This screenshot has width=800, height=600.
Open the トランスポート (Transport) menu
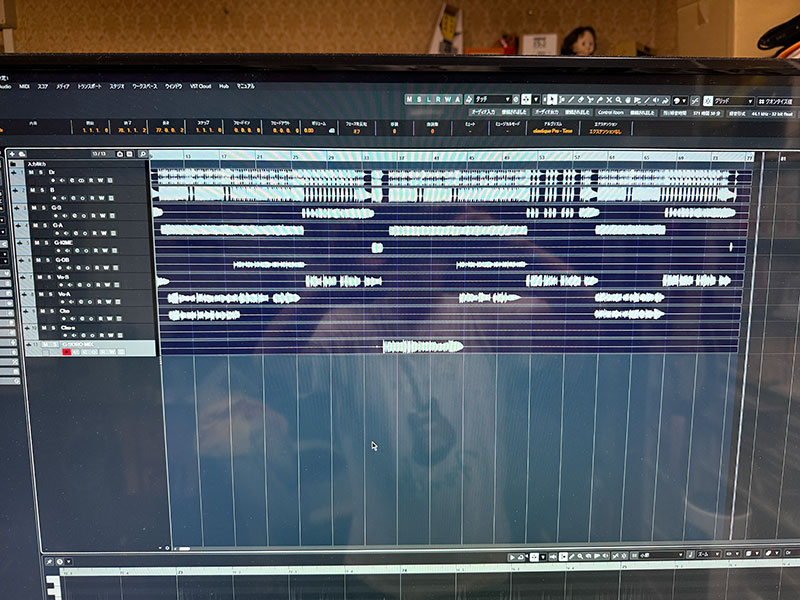[89, 86]
